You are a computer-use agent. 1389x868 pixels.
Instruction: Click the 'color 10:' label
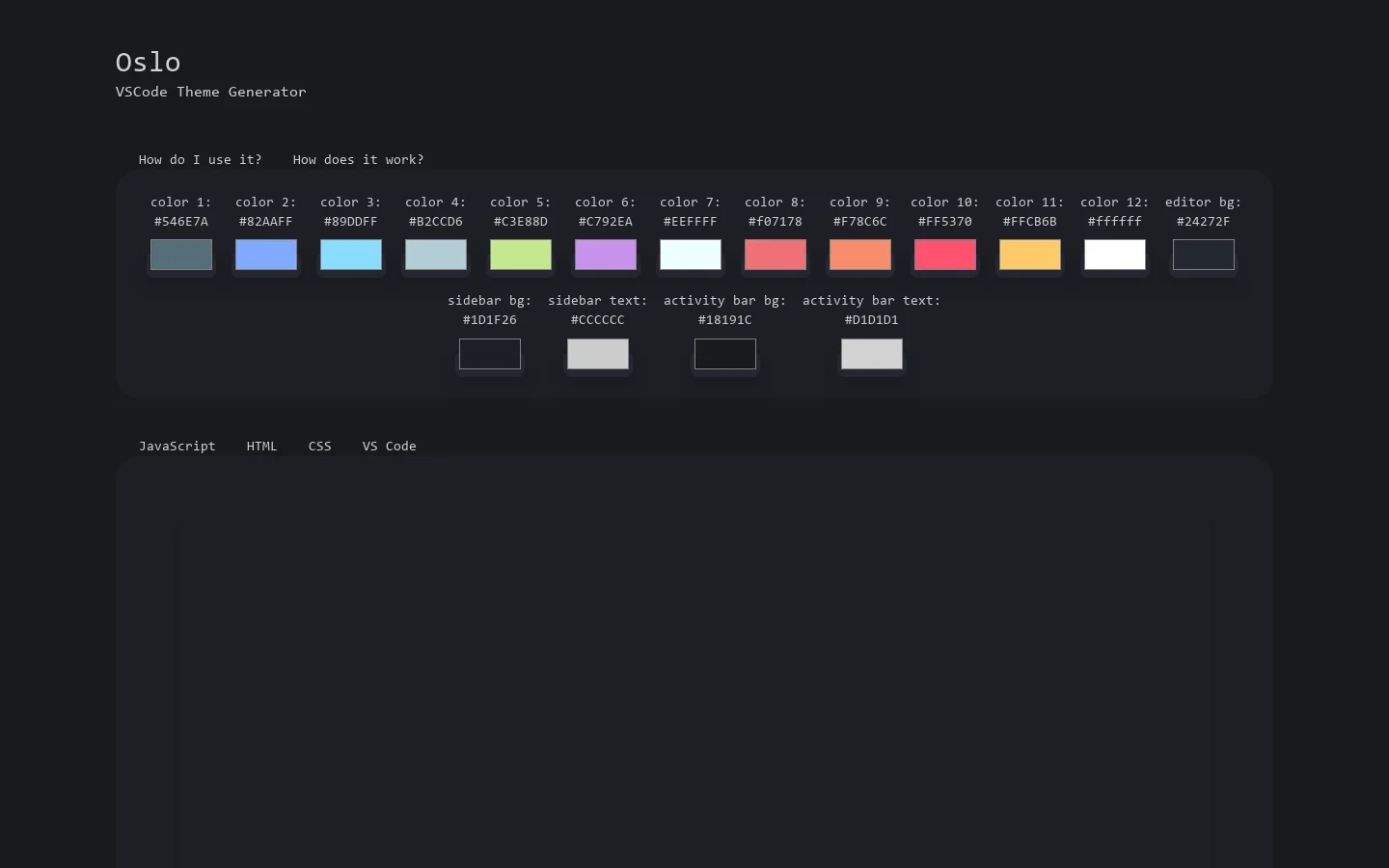tap(945, 202)
